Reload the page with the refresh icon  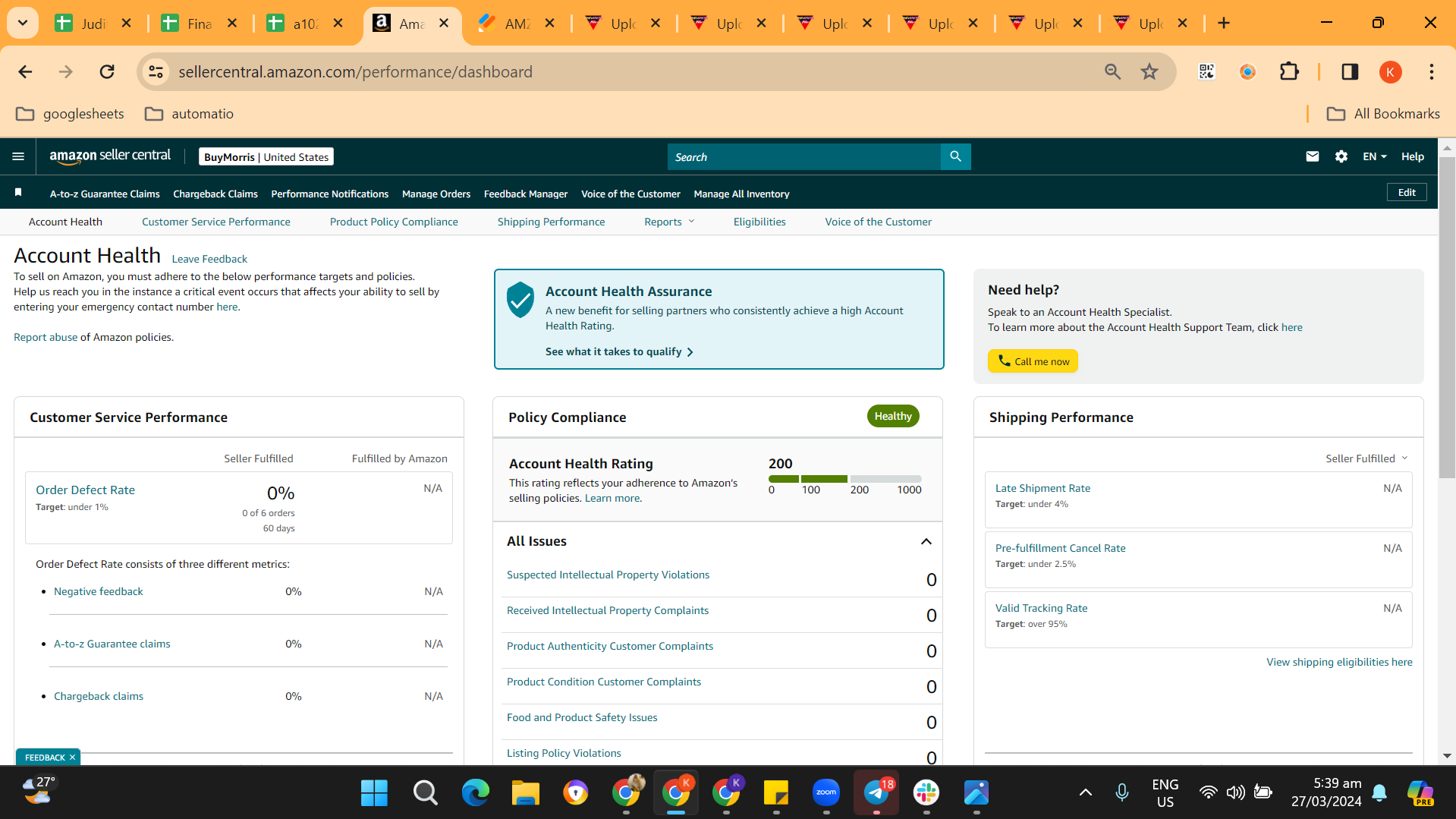tap(107, 72)
